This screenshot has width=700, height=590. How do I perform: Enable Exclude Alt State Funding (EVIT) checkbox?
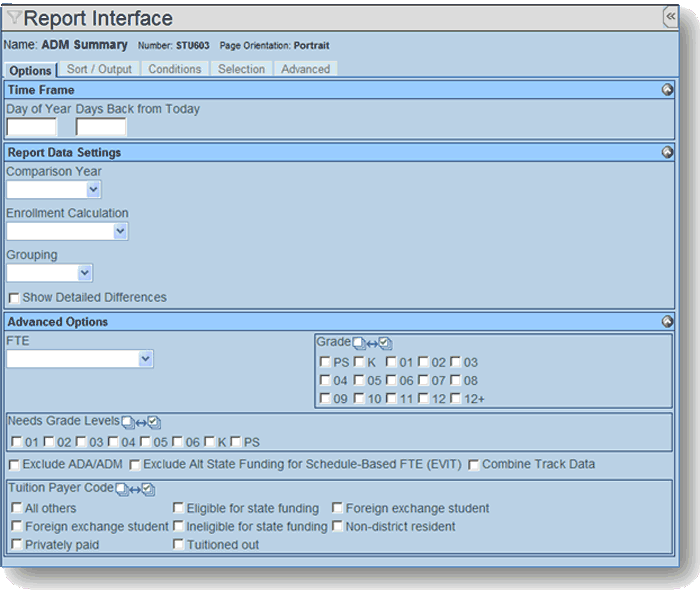tap(134, 465)
